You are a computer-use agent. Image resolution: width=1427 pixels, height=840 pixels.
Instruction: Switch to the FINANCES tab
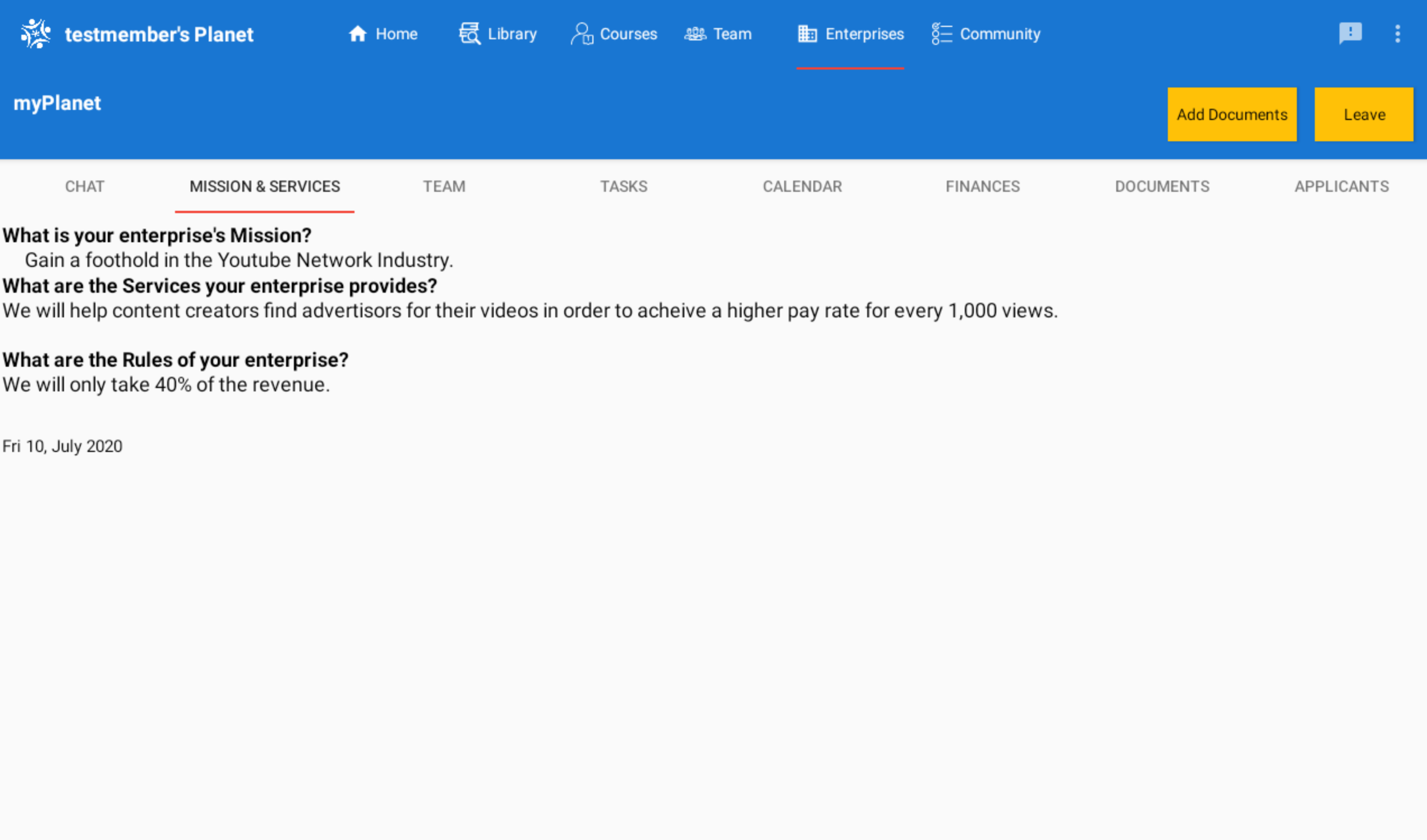pyautogui.click(x=983, y=186)
